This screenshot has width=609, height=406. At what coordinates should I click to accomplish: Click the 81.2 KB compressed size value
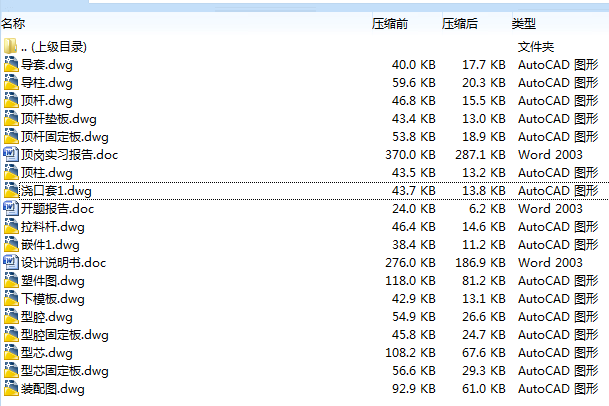[484, 281]
